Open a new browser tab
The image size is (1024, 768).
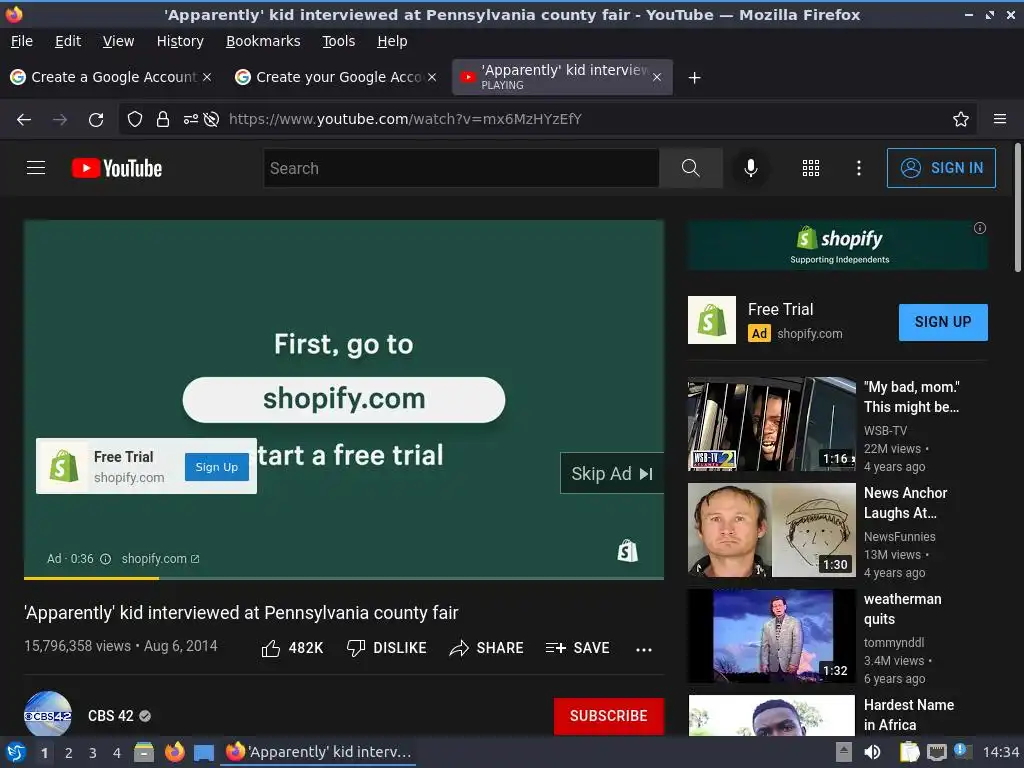click(x=695, y=78)
